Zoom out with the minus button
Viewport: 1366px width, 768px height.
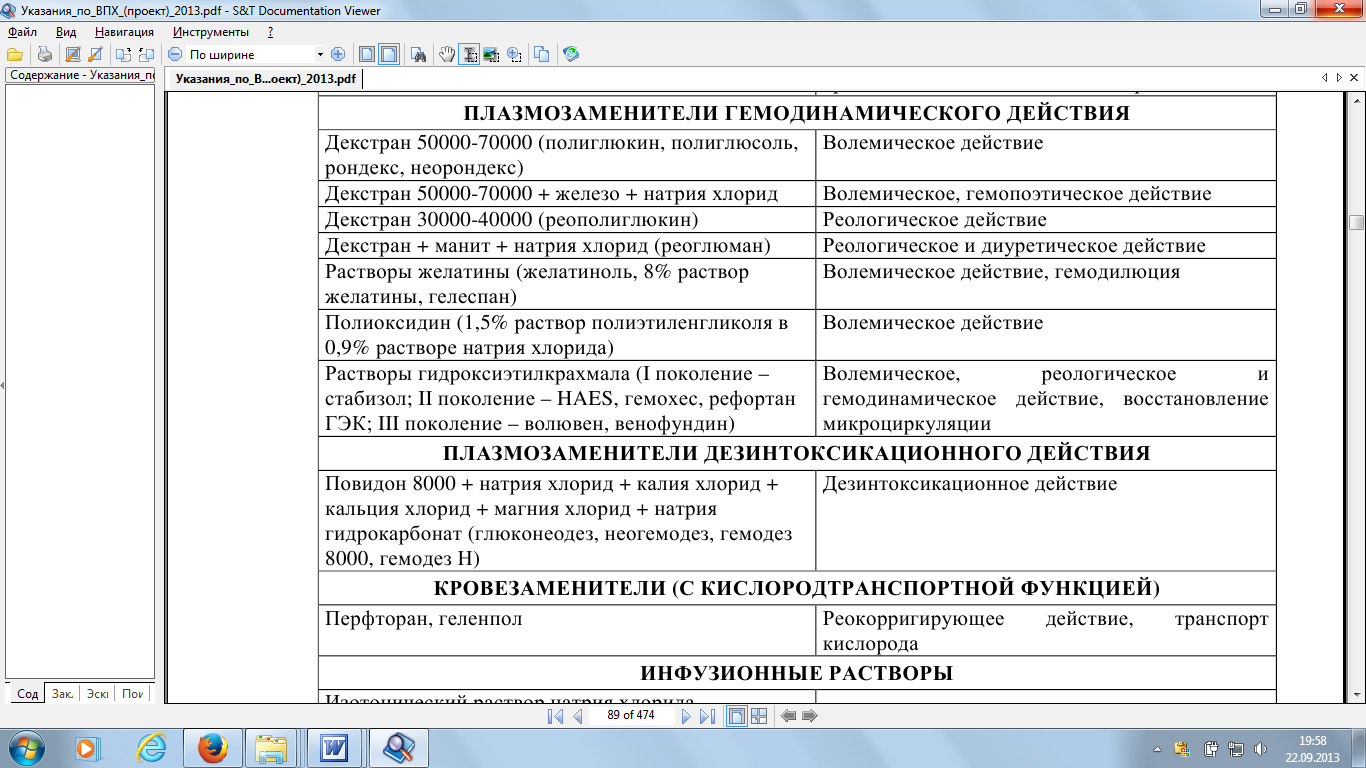click(175, 54)
